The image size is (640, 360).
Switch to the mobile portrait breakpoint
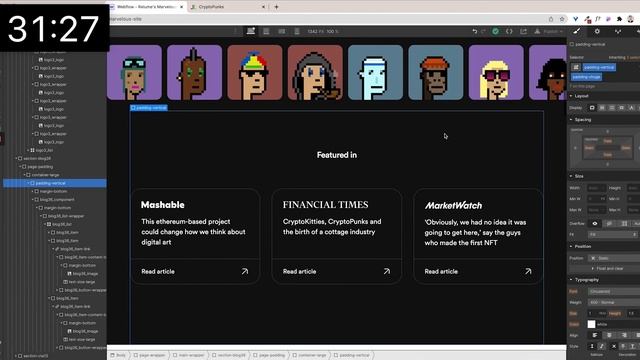coord(297,31)
